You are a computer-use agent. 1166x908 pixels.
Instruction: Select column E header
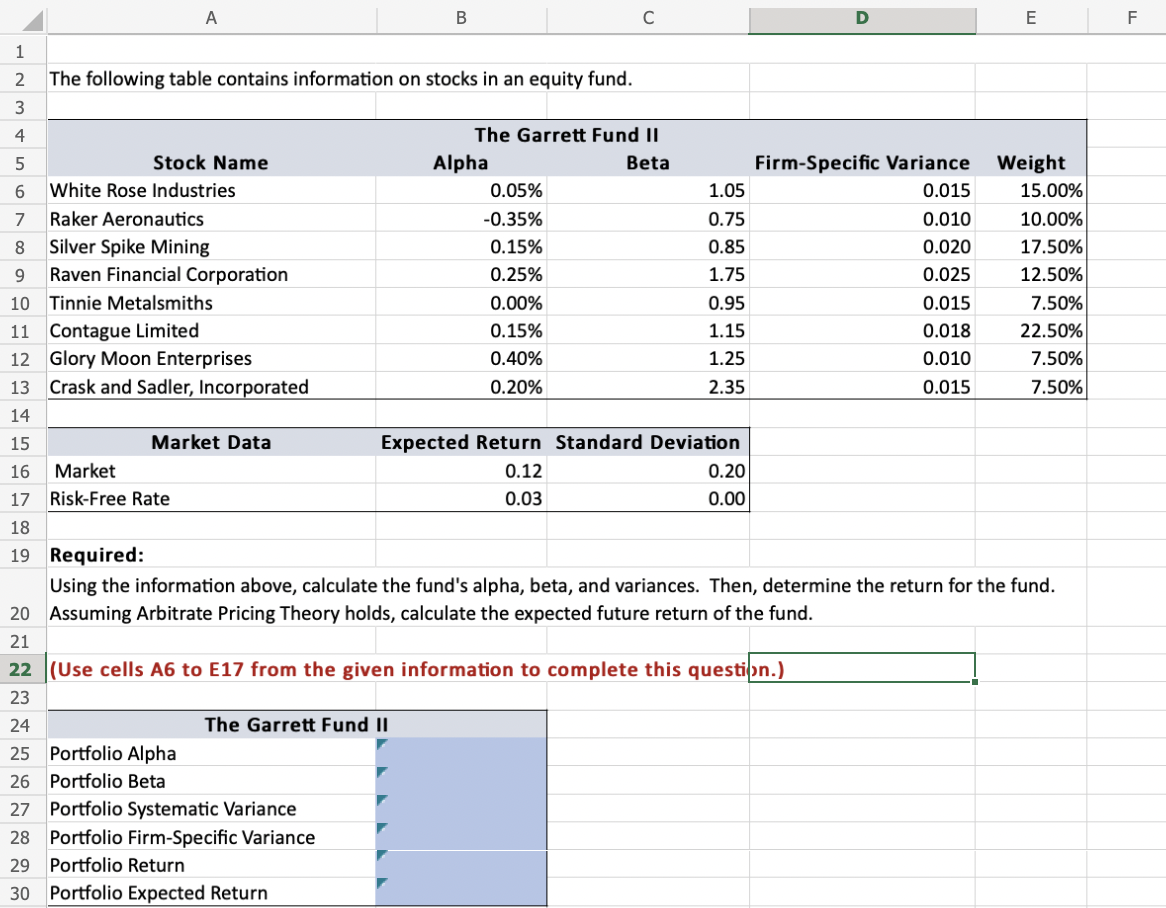(x=1031, y=19)
